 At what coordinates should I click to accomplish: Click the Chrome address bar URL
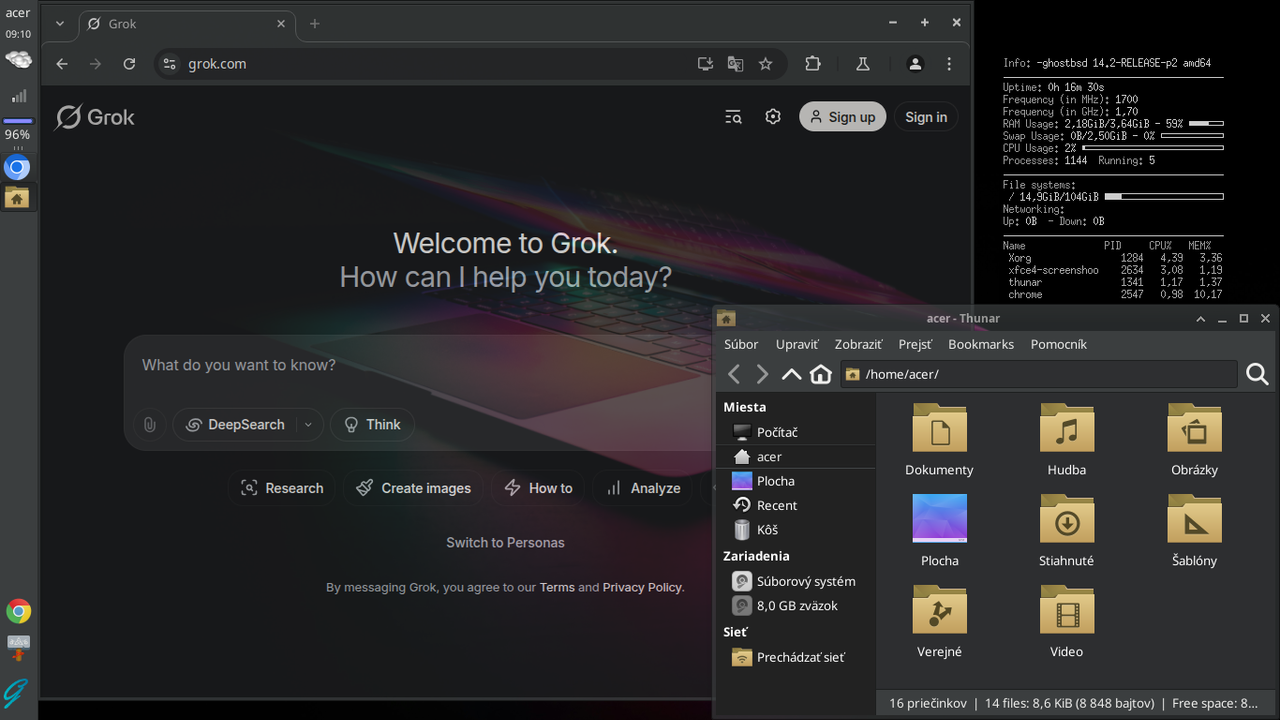click(x=217, y=64)
